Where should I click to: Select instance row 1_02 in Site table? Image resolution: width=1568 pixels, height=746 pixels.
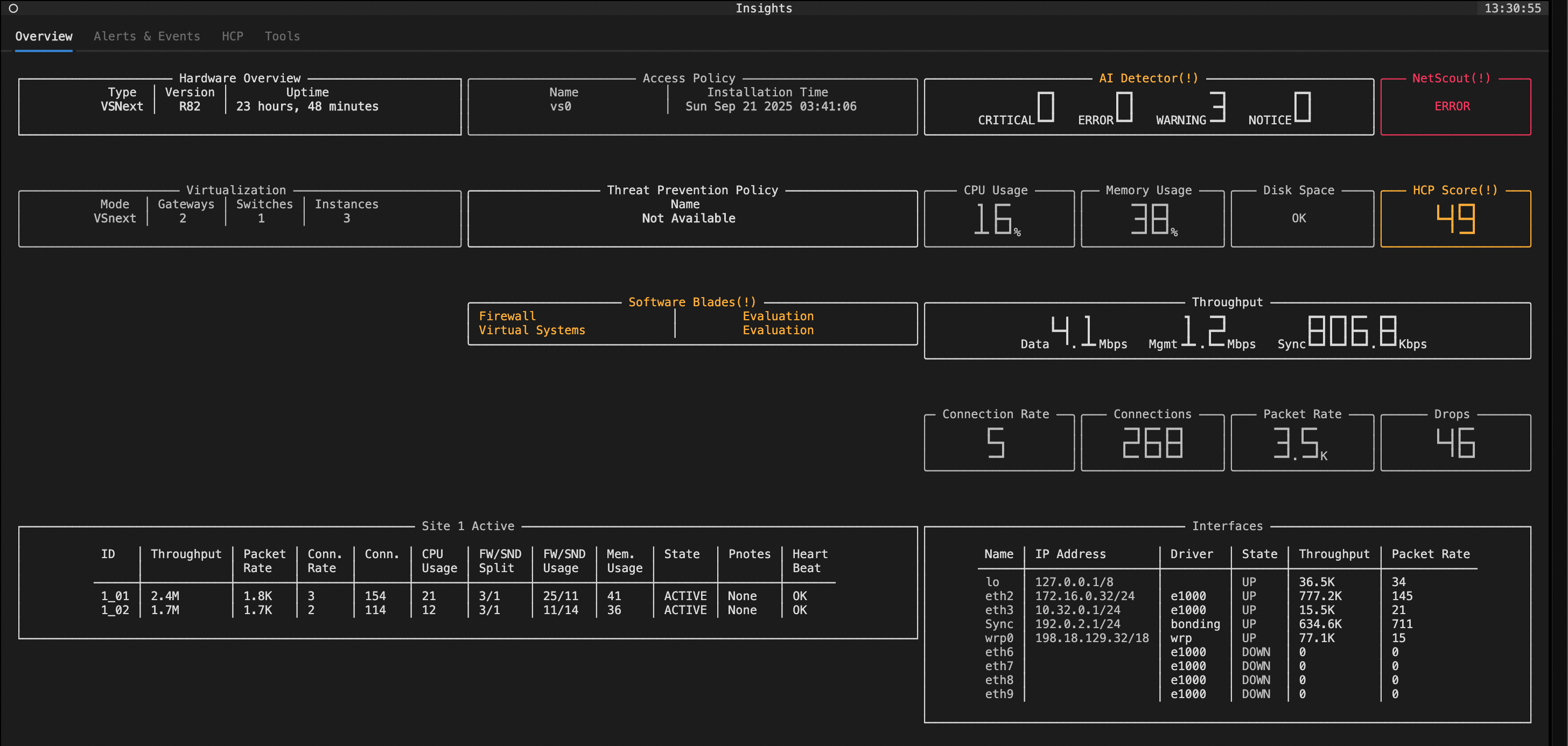(115, 610)
